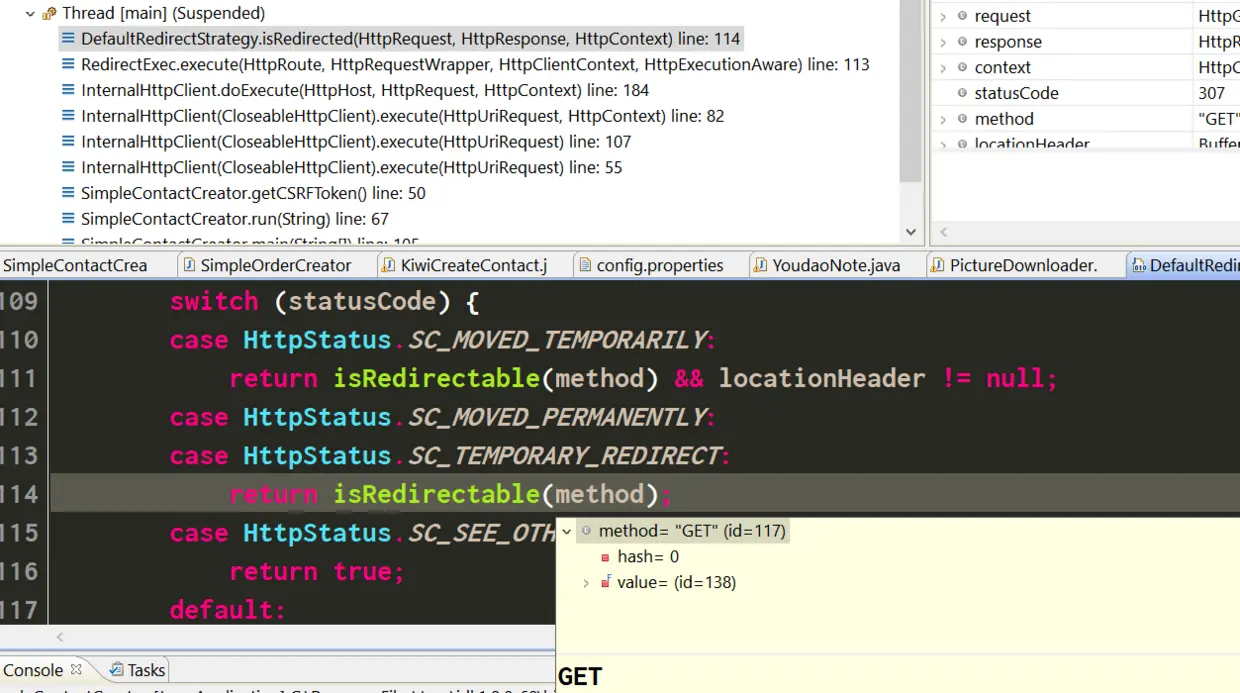Click the thread icon next to Thread [main]
The width and height of the screenshot is (1240, 693).
(x=49, y=14)
